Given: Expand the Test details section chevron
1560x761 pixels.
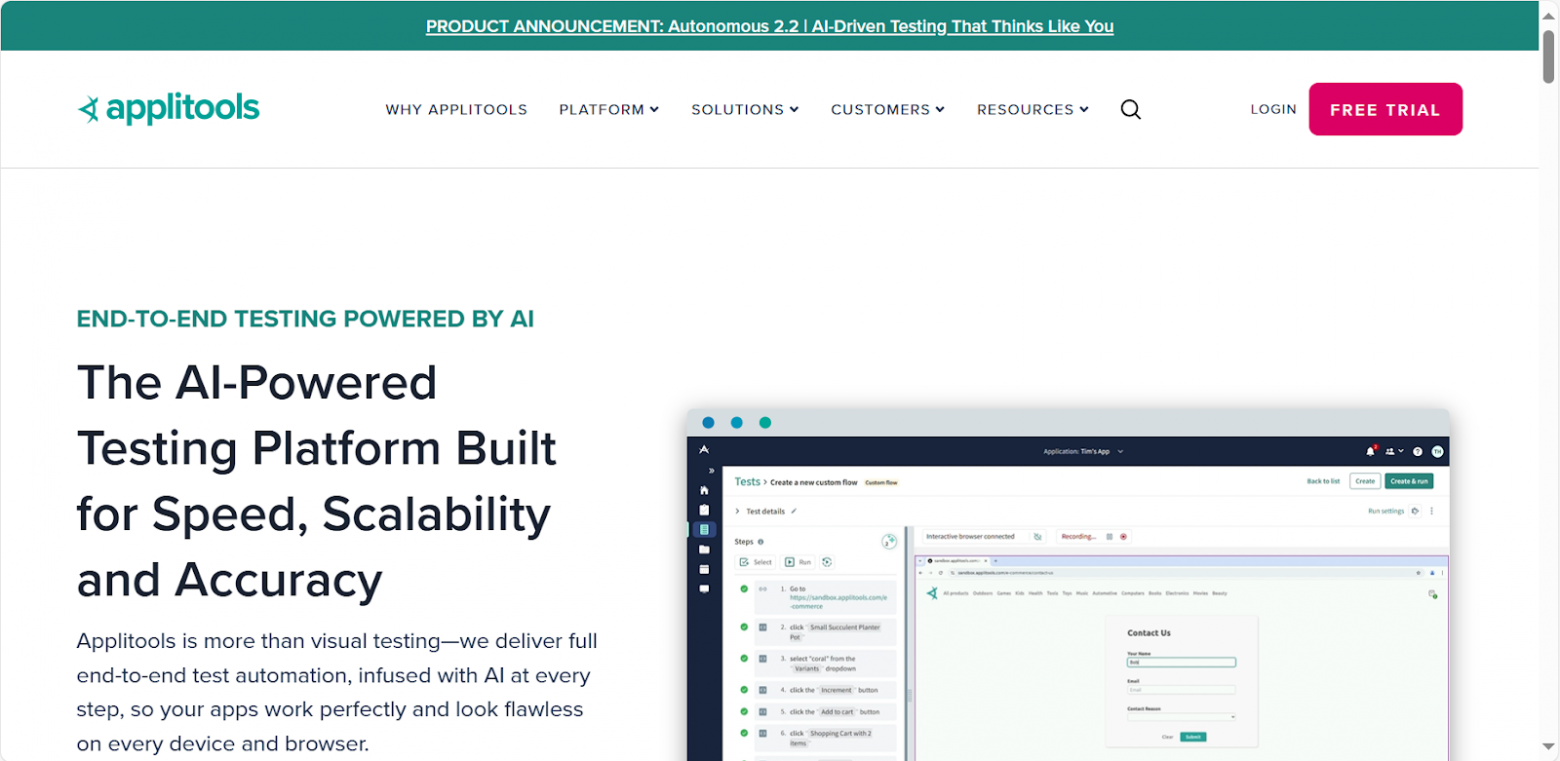Looking at the screenshot, I should 737,511.
